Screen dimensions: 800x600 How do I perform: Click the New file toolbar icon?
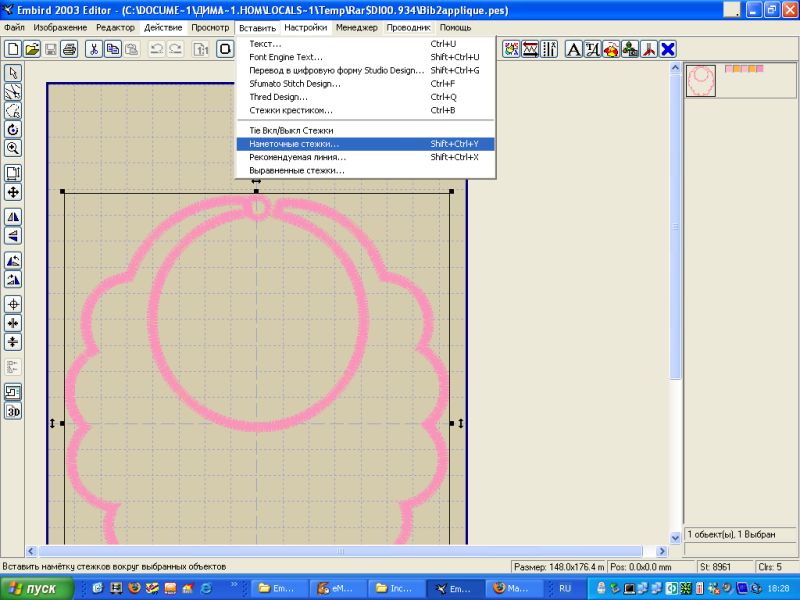point(14,49)
